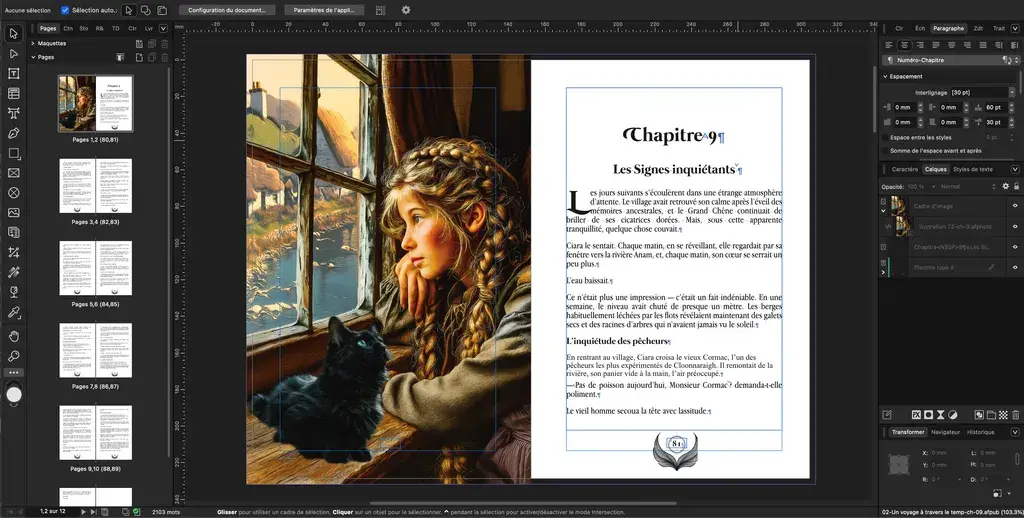Viewport: 1024px width, 518px height.
Task: Open the Numéro-Chapitre paragraph style dropdown
Action: click(x=1015, y=60)
